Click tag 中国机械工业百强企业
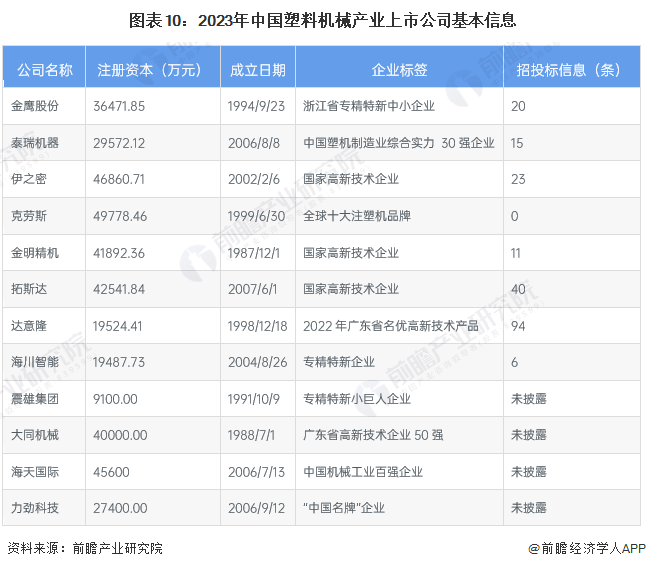This screenshot has height=569, width=646. click(x=363, y=472)
